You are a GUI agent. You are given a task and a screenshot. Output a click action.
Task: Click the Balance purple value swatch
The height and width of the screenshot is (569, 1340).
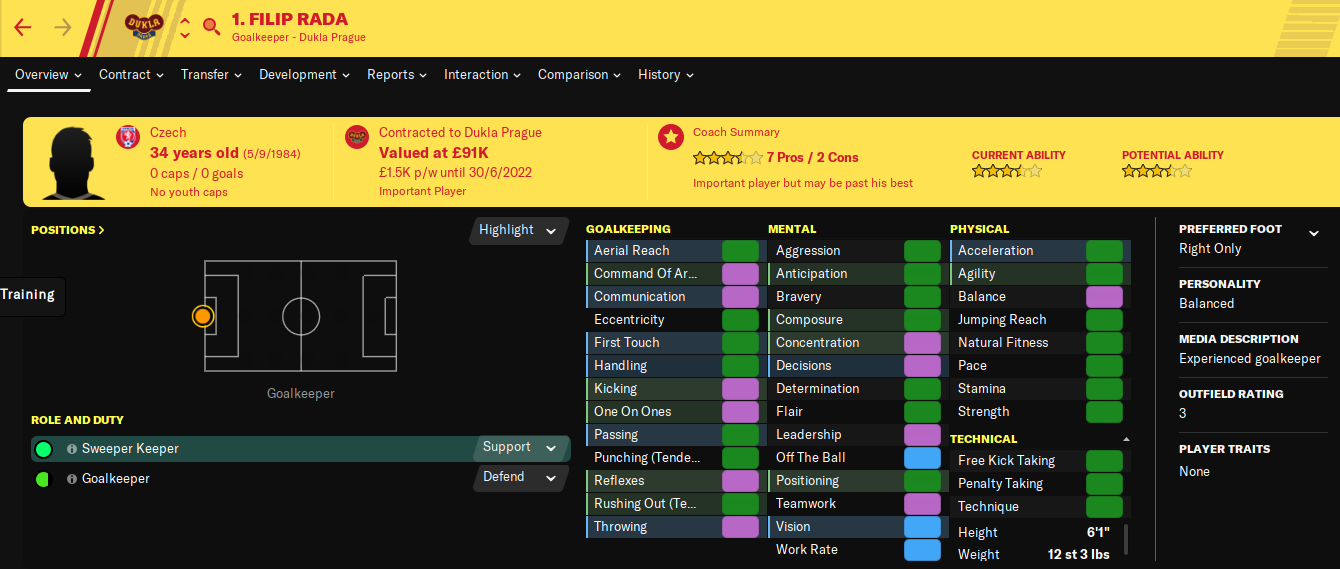1104,297
